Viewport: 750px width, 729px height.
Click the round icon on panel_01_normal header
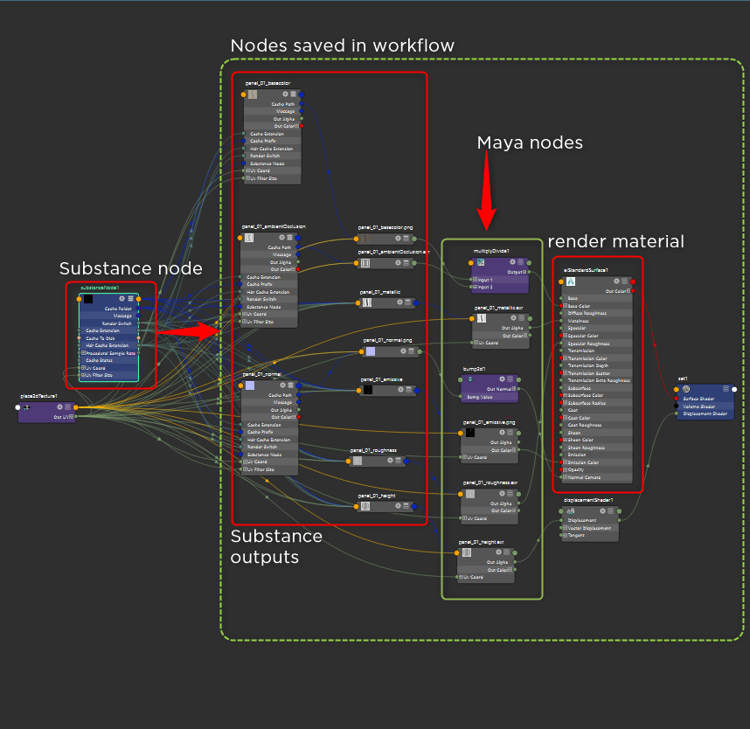pyautogui.click(x=283, y=385)
